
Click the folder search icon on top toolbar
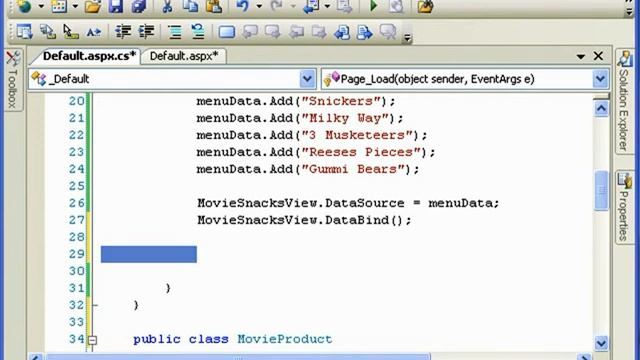425,6
